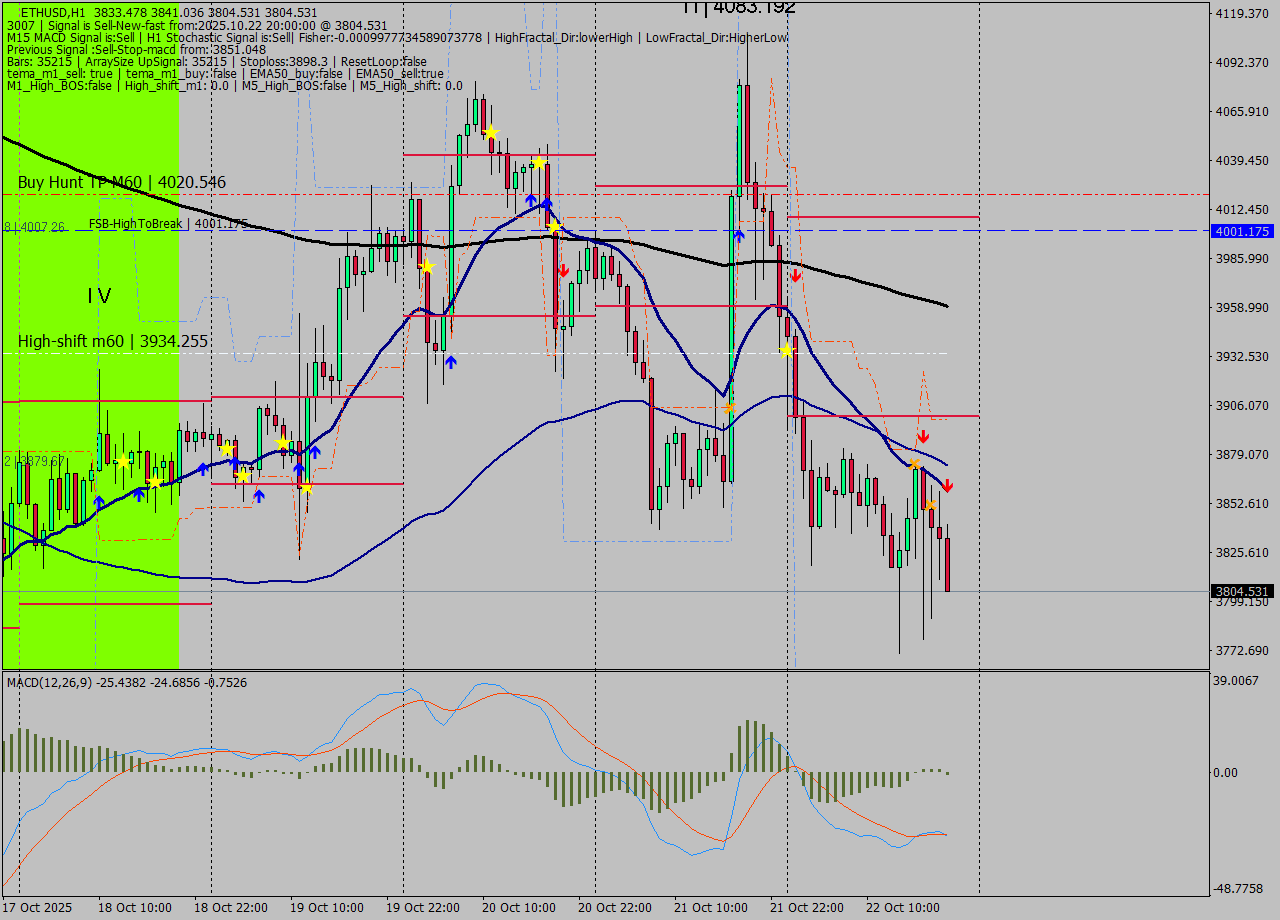Screen dimensions: 1280x920
Task: Click the 4083.192 label at the chart top
Action: (739, 8)
